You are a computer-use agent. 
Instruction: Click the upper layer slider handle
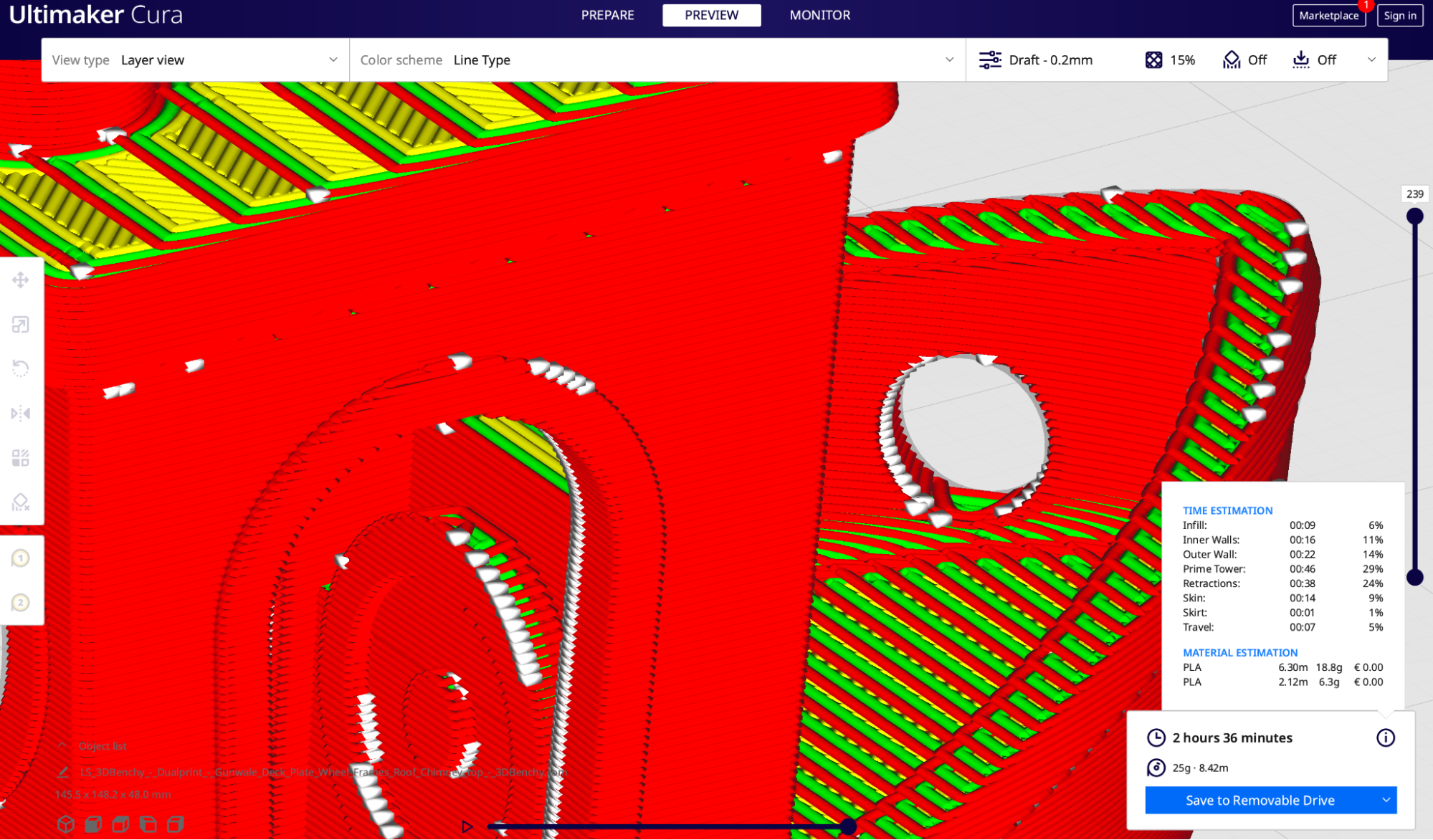(1414, 216)
